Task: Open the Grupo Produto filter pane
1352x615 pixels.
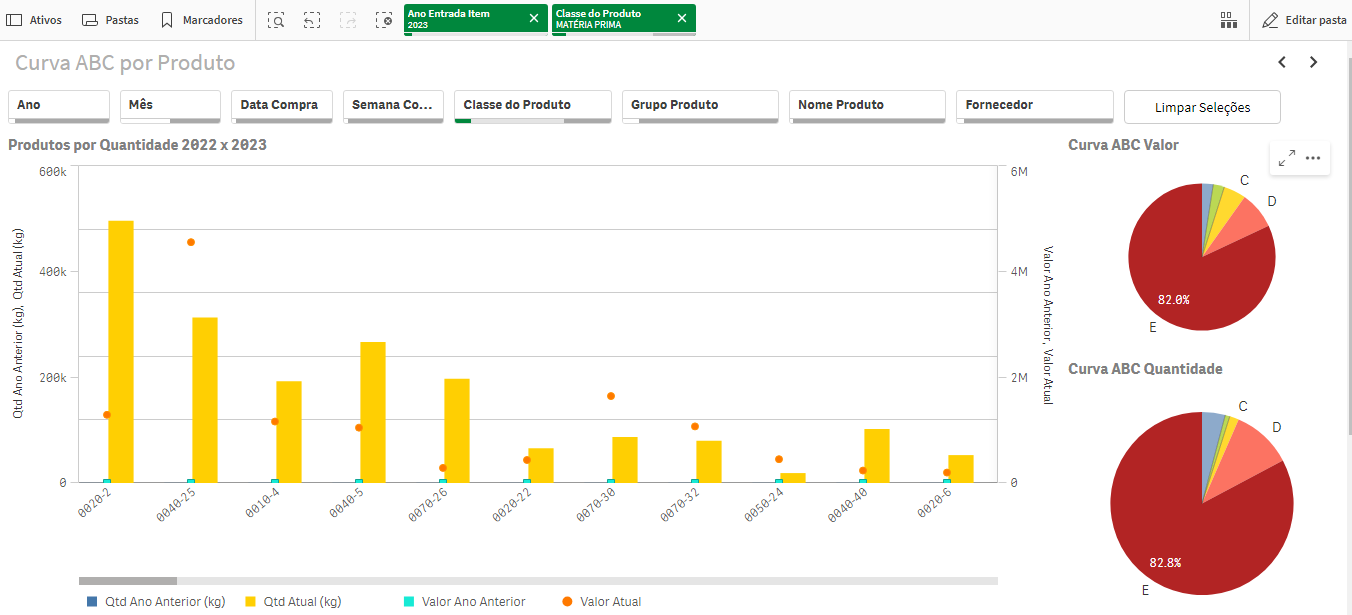Action: 700,106
